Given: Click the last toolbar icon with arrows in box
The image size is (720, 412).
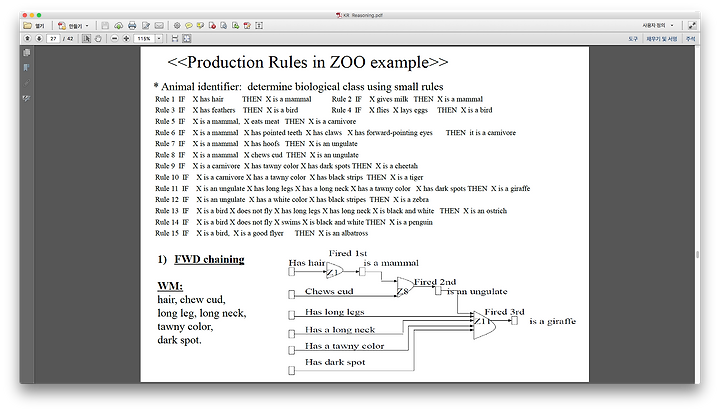Looking at the screenshot, I should tap(259, 26).
